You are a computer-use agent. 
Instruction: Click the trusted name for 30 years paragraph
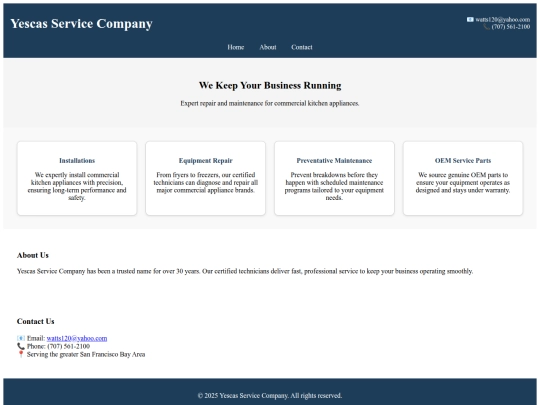point(245,271)
